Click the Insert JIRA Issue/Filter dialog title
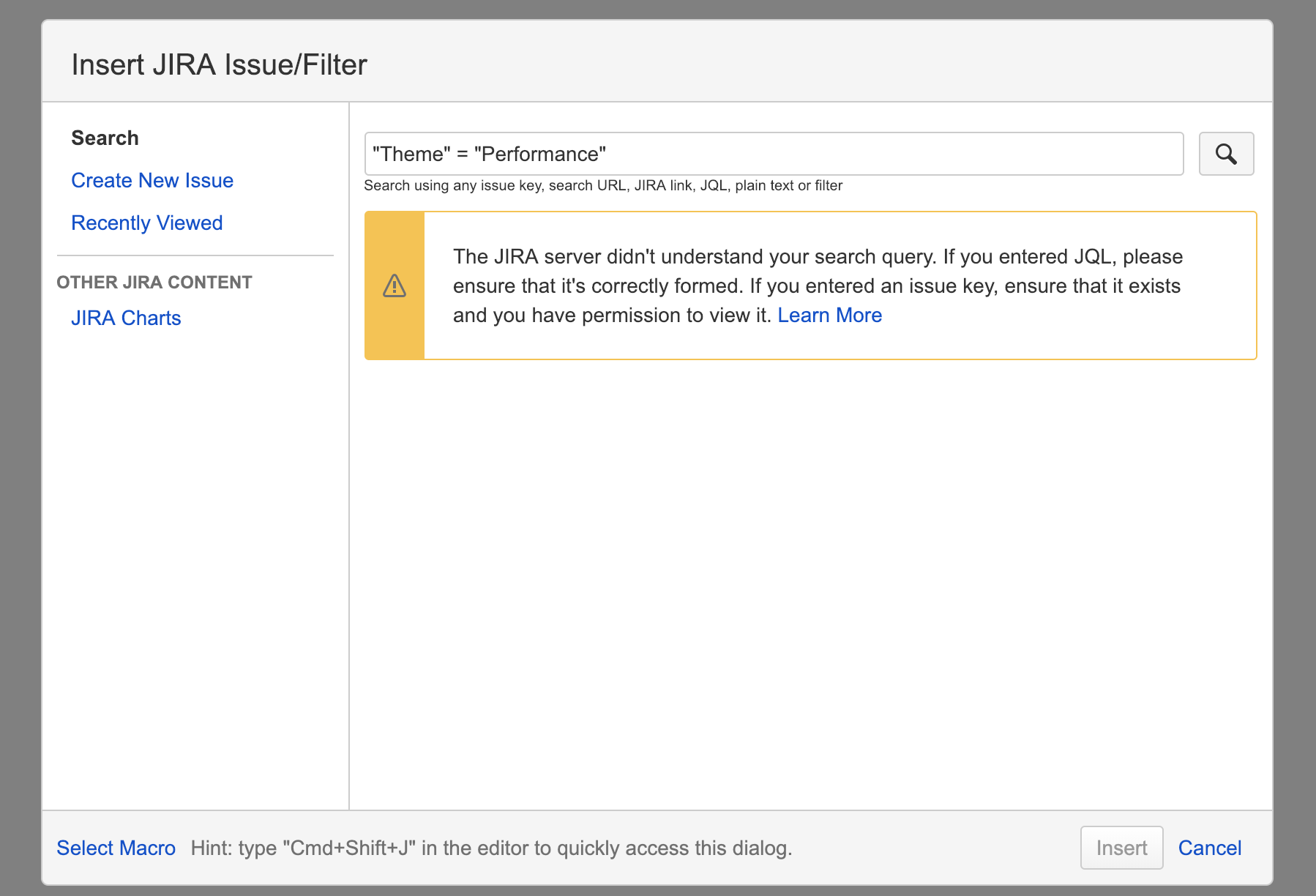 coord(220,64)
